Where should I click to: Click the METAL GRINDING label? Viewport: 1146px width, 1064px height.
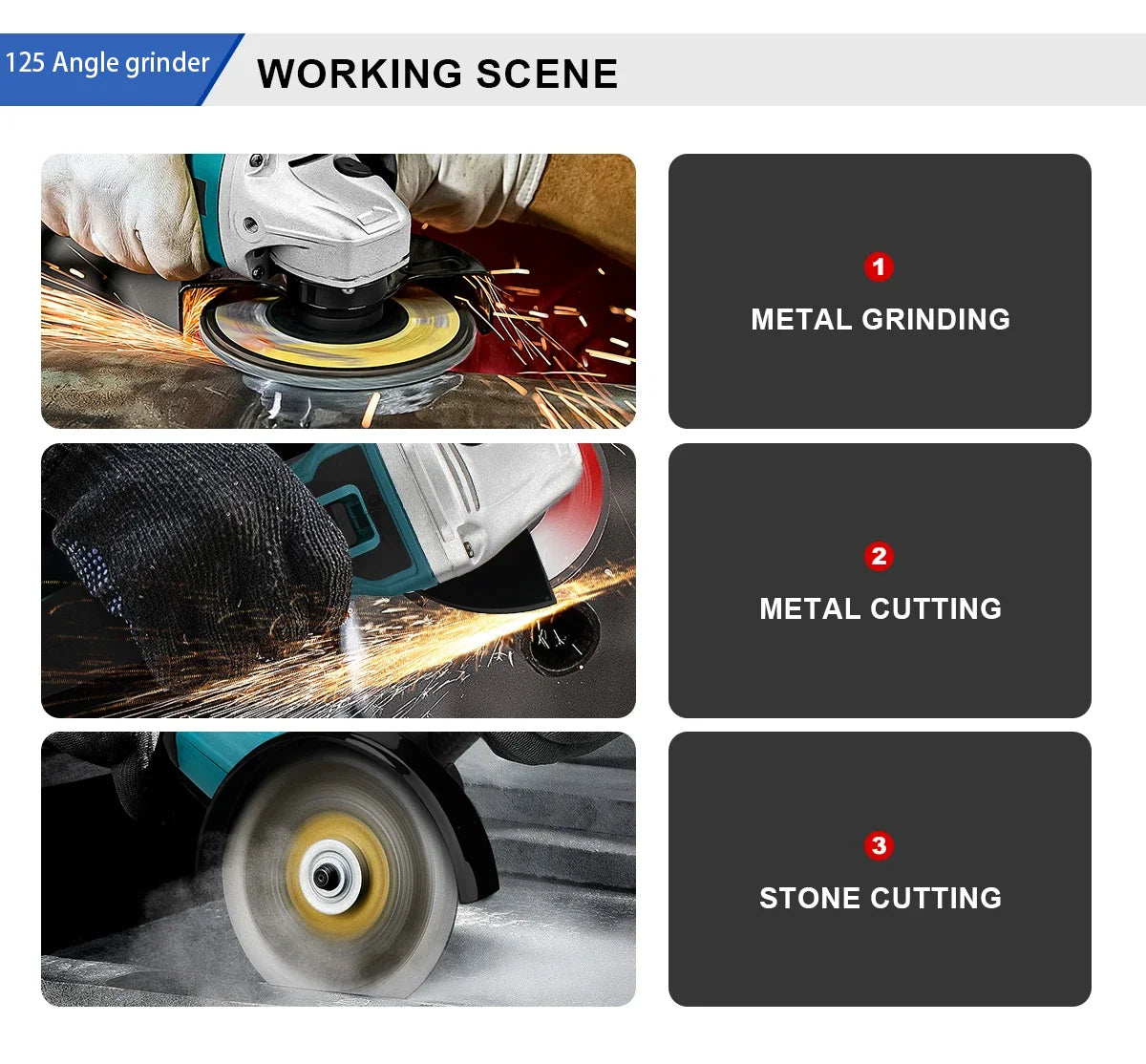coord(881,319)
